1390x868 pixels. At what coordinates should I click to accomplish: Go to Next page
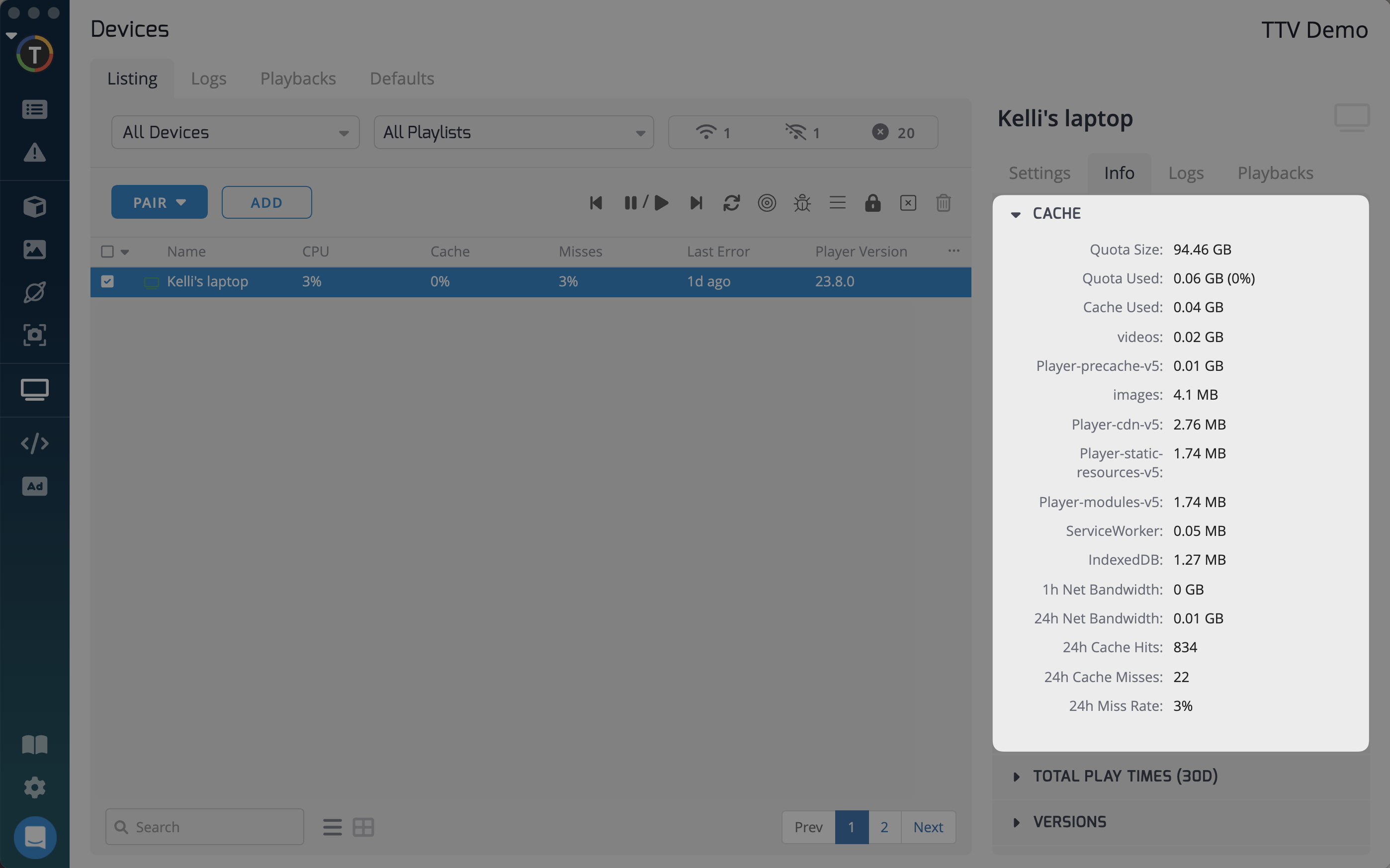[x=928, y=827]
